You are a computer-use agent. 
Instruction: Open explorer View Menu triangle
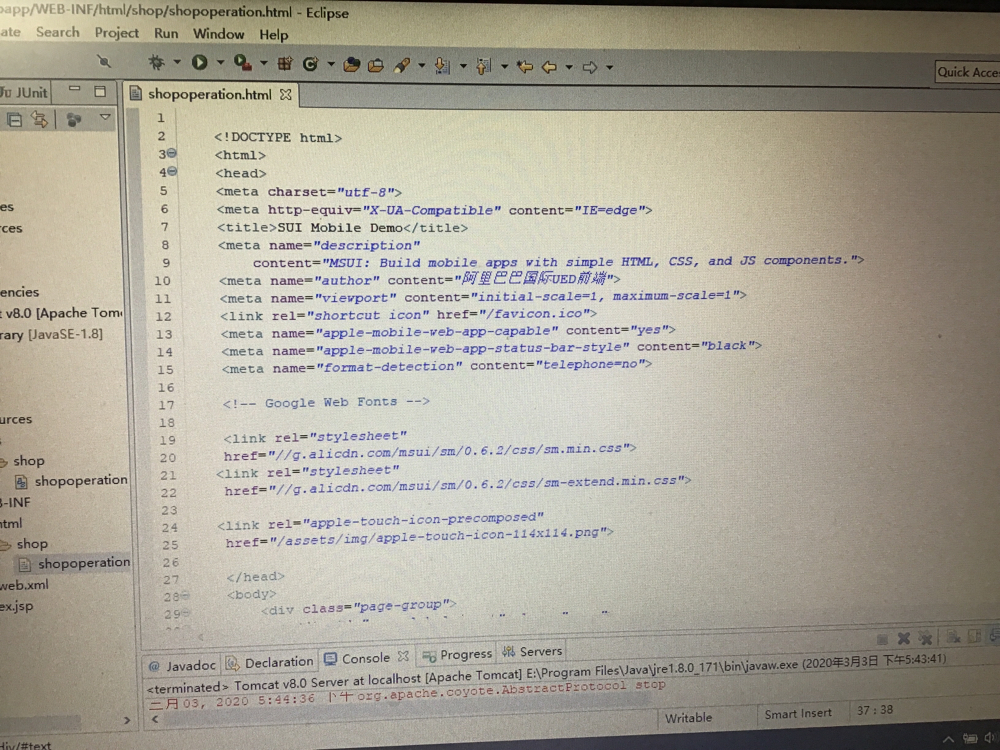105,118
